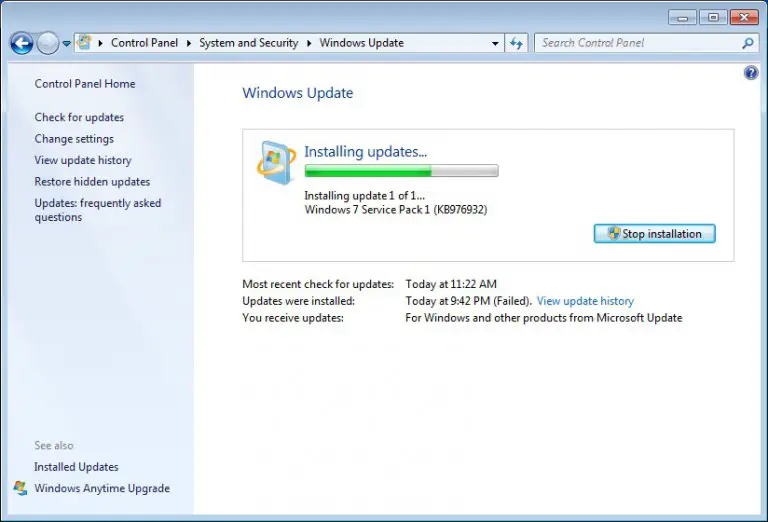Click the Stop installation button
The image size is (768, 522).
point(654,234)
